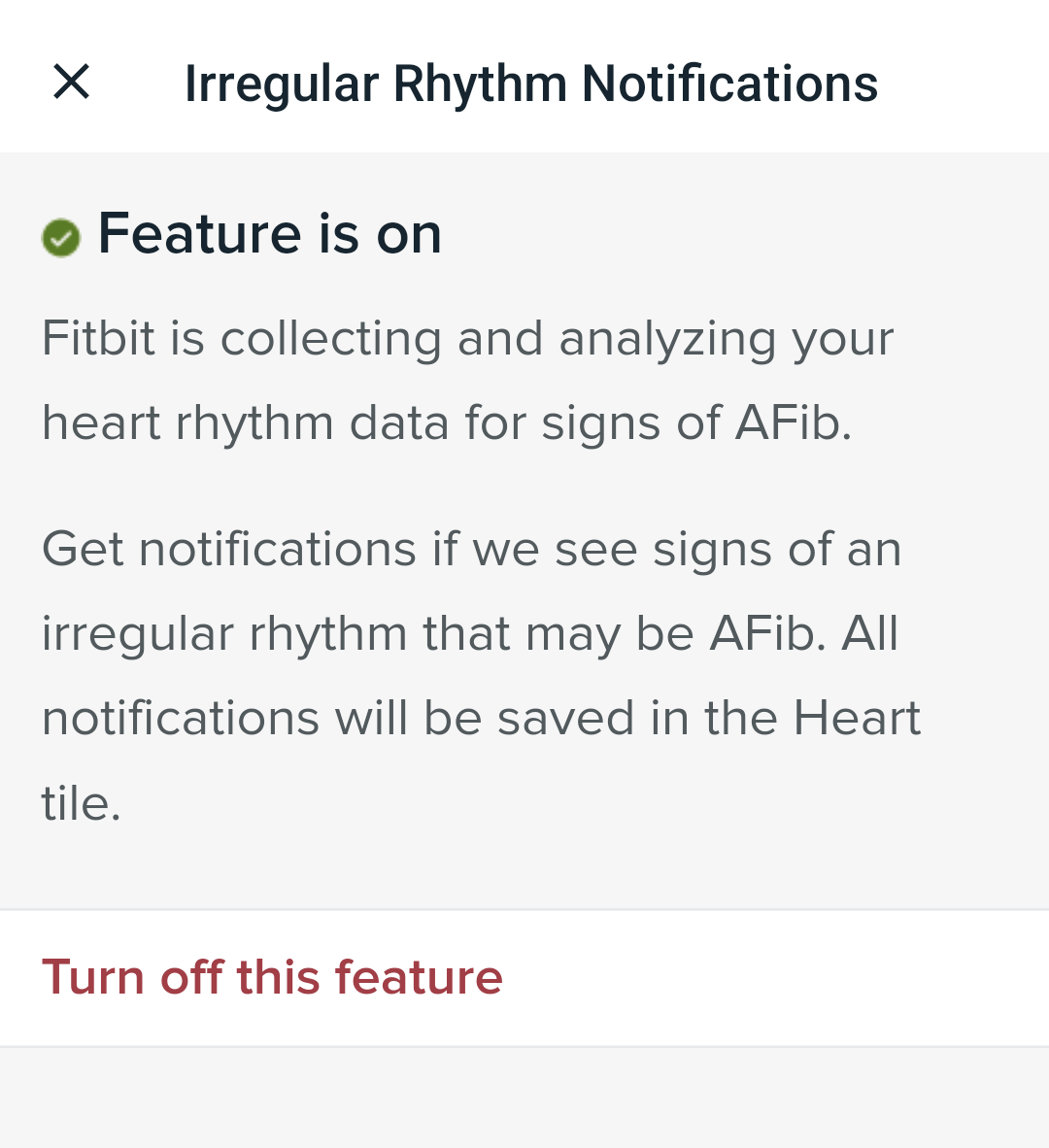The height and width of the screenshot is (1148, 1049).
Task: Click blank space right of 'Turn off this feature'
Action: [x=777, y=977]
